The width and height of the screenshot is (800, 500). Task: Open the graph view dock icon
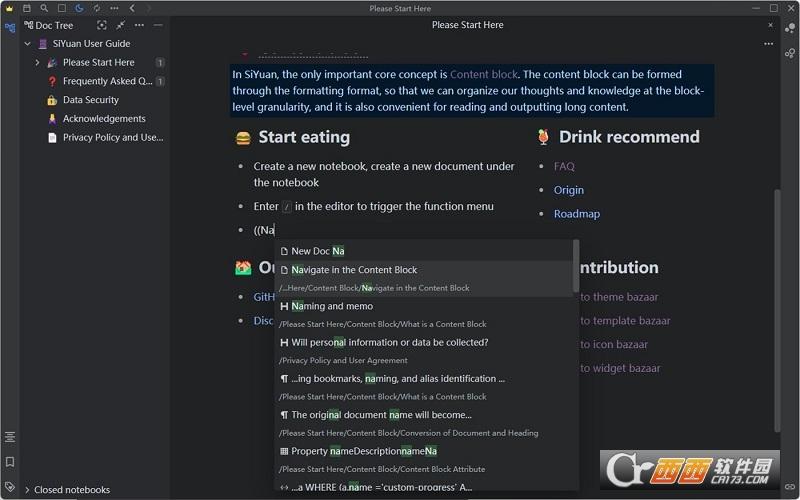[790, 28]
